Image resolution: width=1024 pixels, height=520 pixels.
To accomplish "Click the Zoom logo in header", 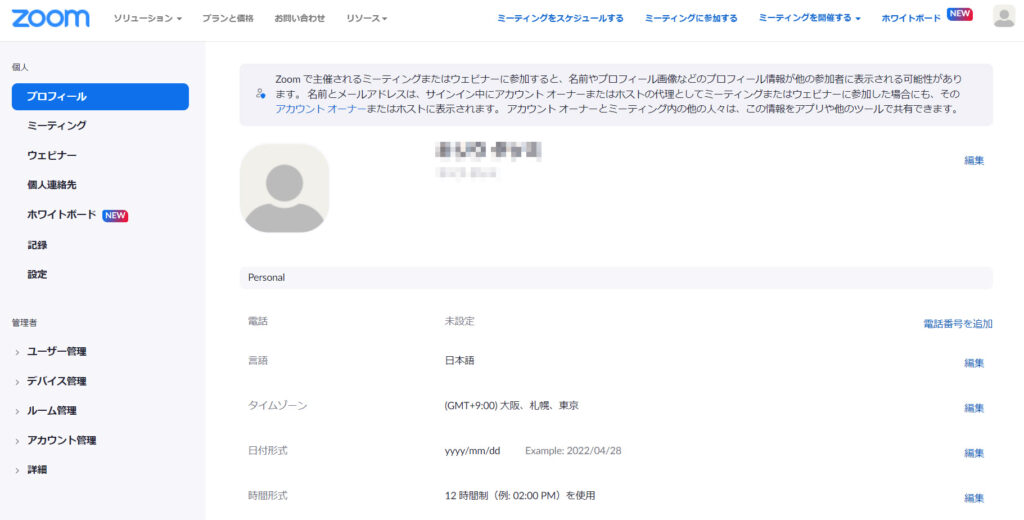I will 51,18.
